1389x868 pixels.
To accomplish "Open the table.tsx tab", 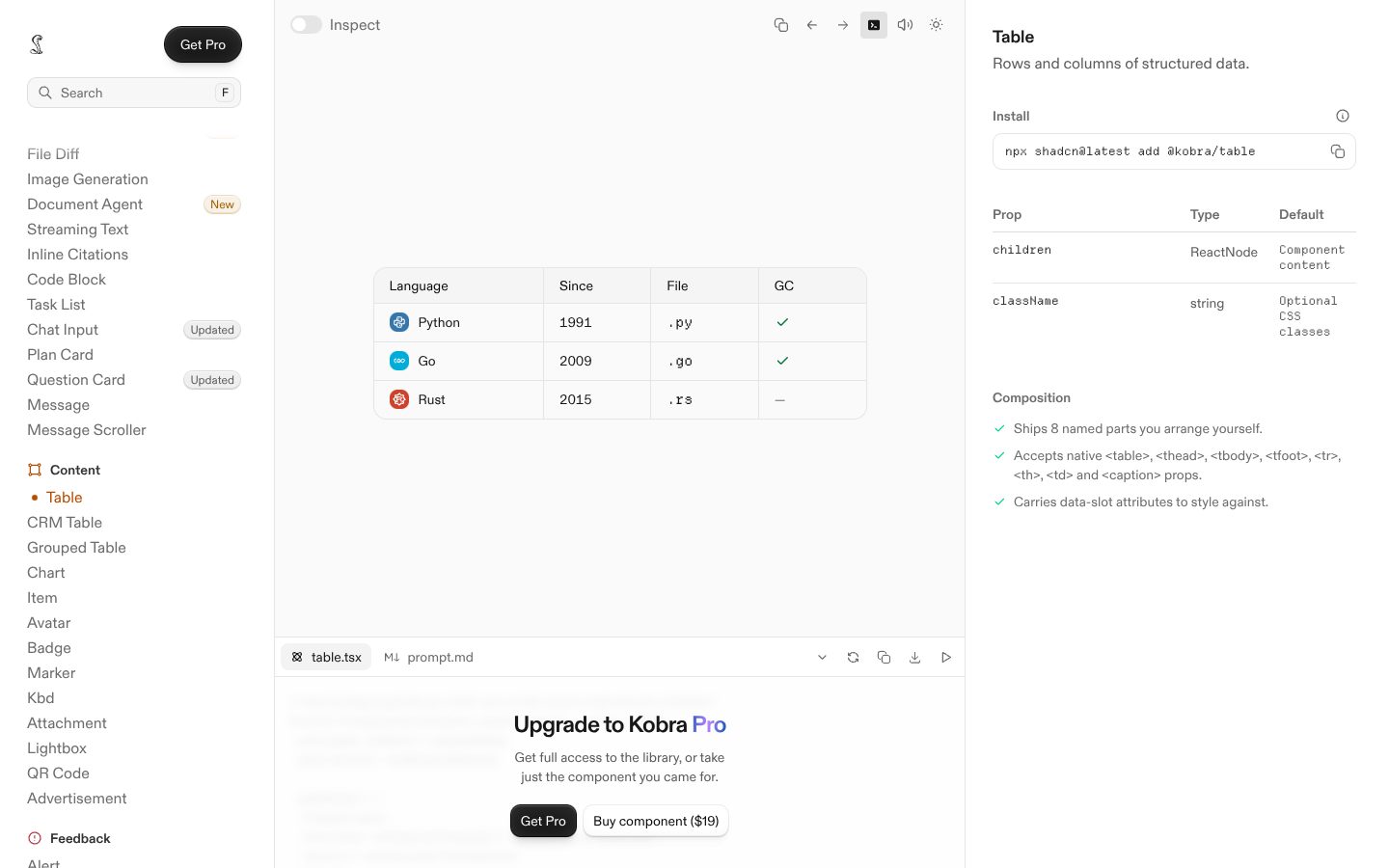I will (x=327, y=658).
